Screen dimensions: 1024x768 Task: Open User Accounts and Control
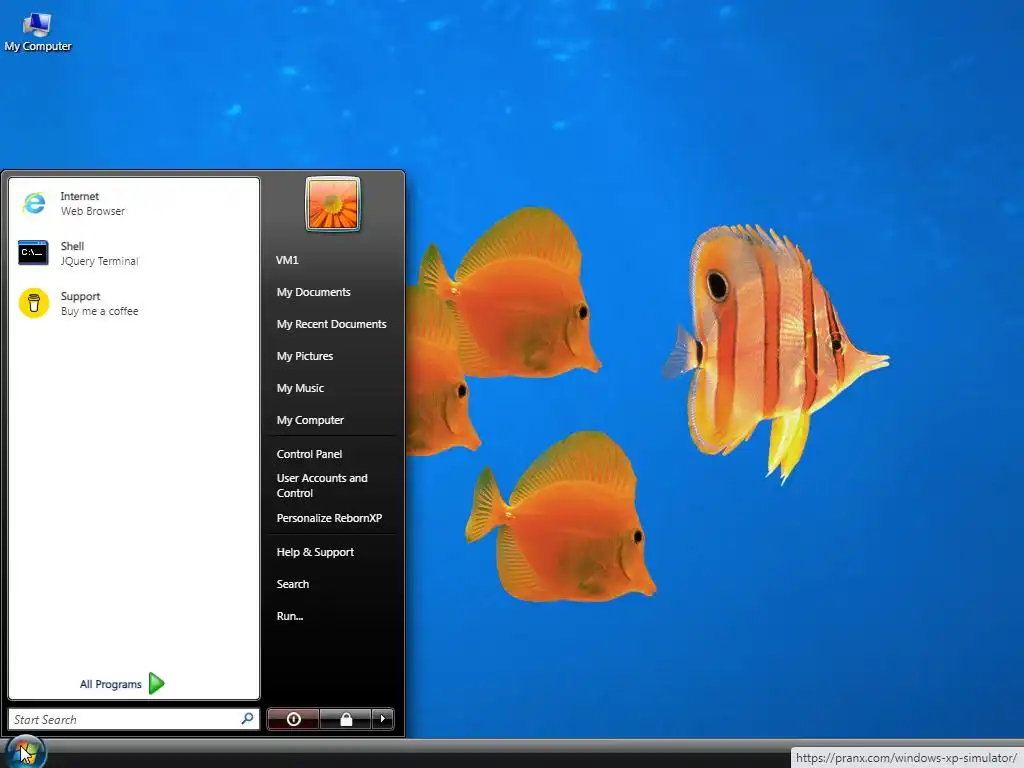click(x=322, y=486)
